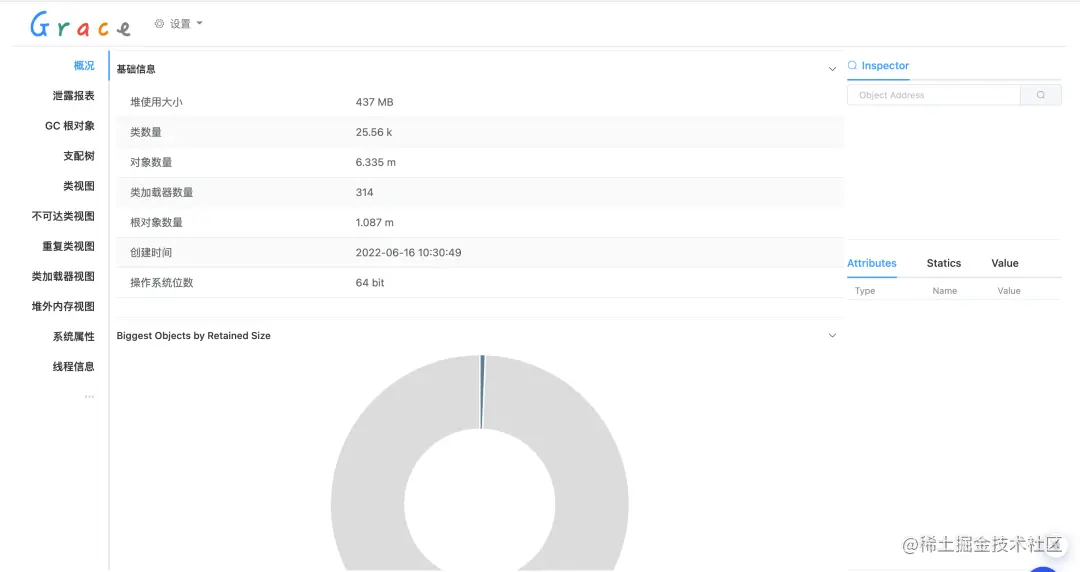This screenshot has width=1080, height=572.
Task: Open the 泄露报表 sidebar item
Action: [x=74, y=96]
